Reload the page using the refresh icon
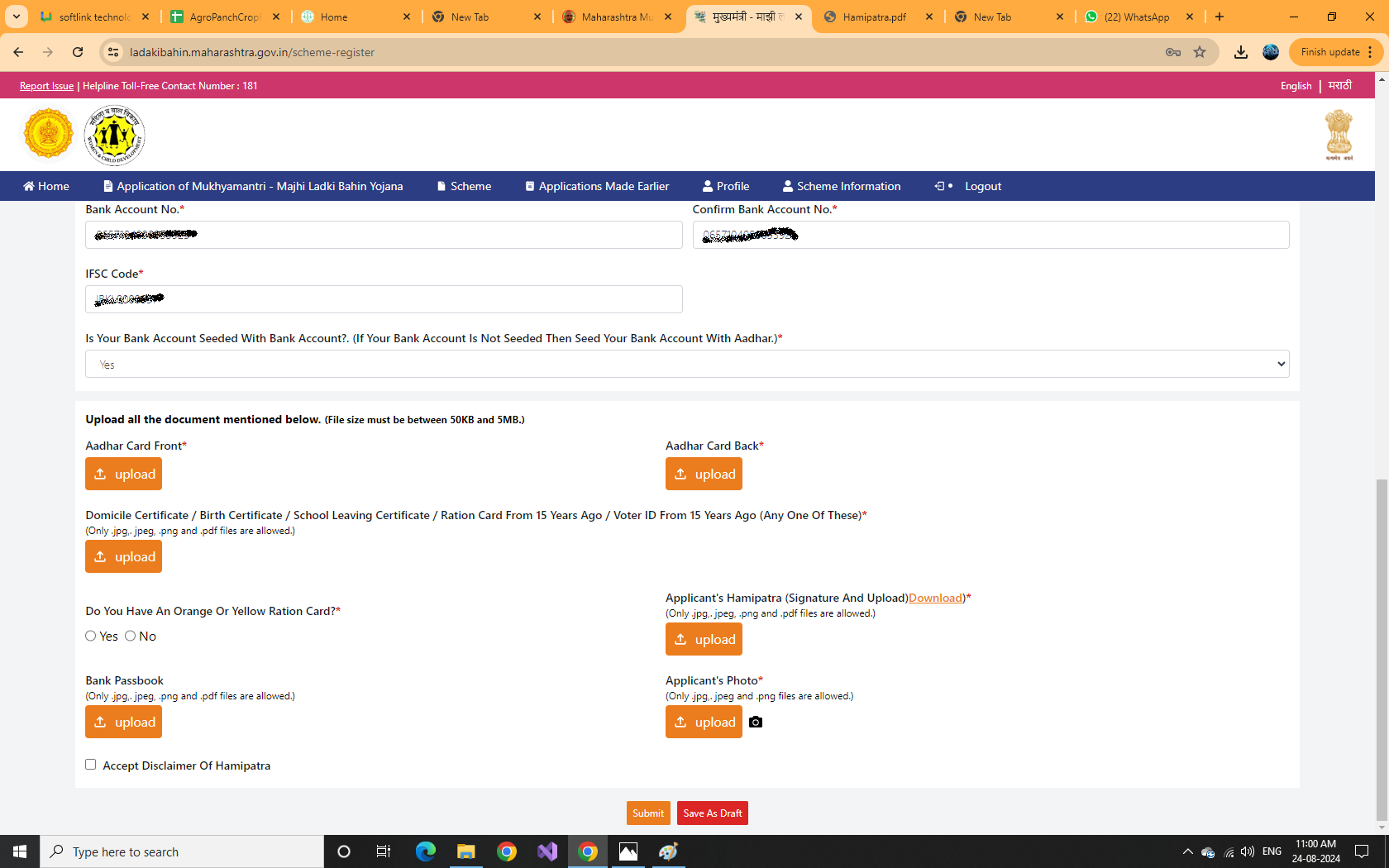The image size is (1389, 868). [x=78, y=52]
